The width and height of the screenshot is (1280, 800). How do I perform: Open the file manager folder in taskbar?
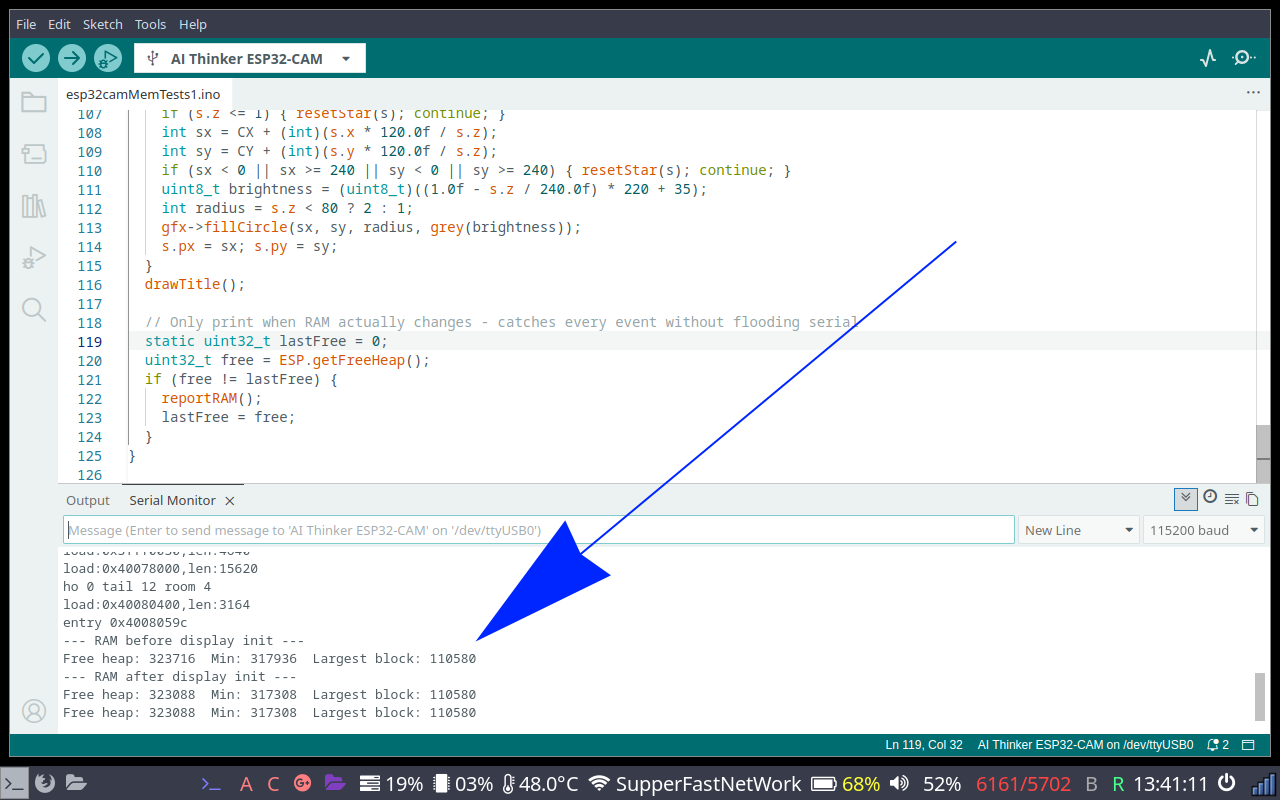pos(76,783)
